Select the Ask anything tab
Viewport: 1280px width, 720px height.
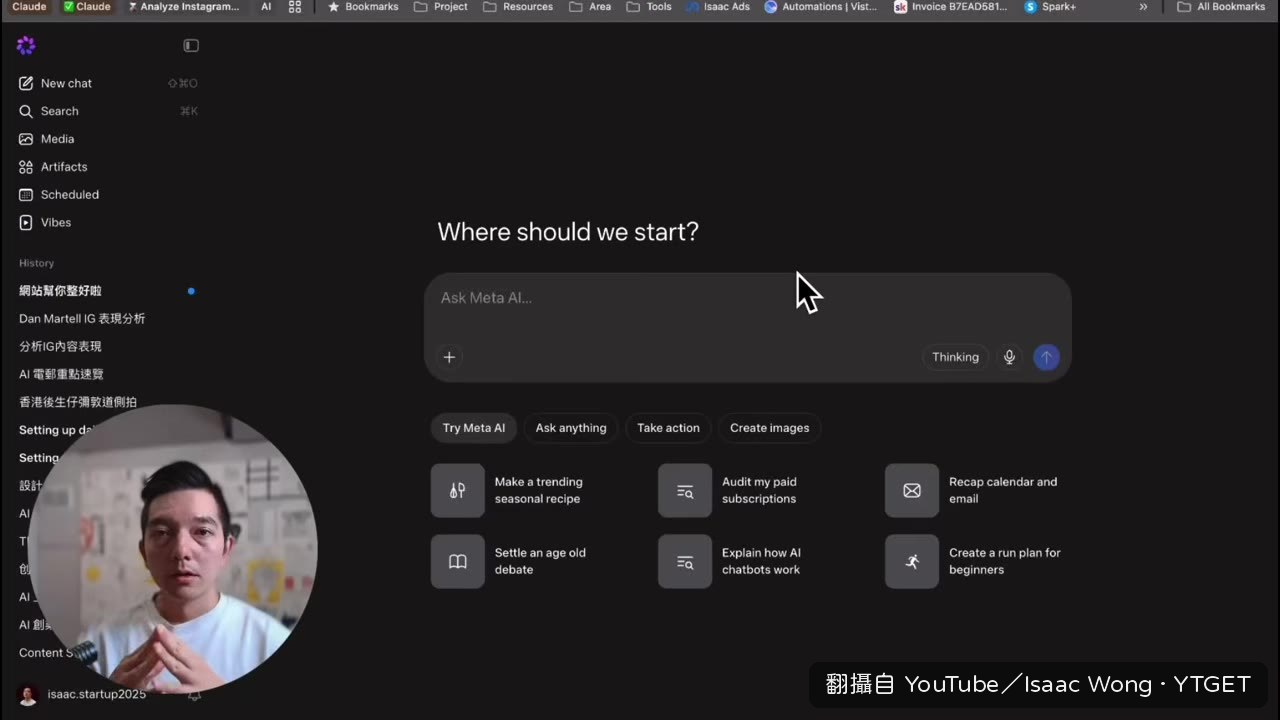(x=571, y=428)
